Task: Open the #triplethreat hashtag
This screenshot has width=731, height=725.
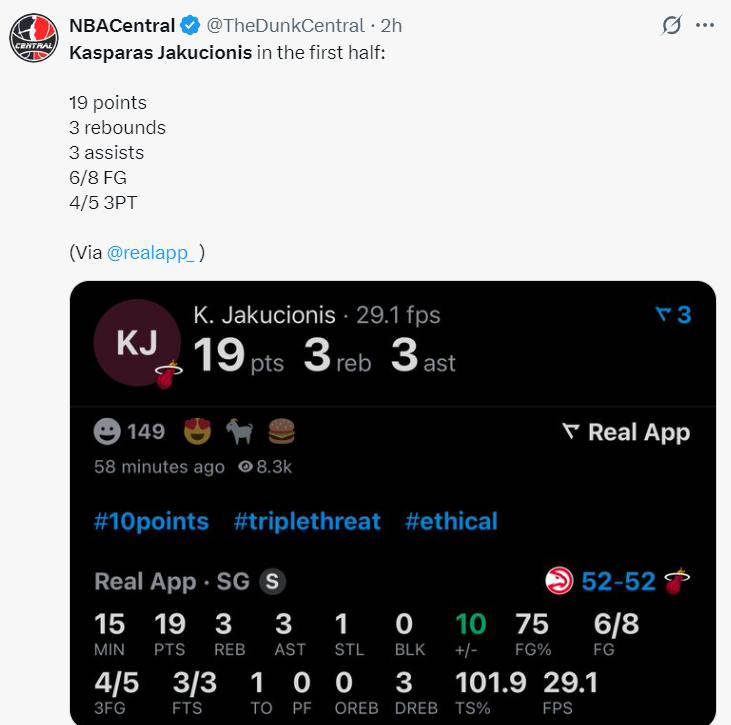Action: click(x=307, y=521)
